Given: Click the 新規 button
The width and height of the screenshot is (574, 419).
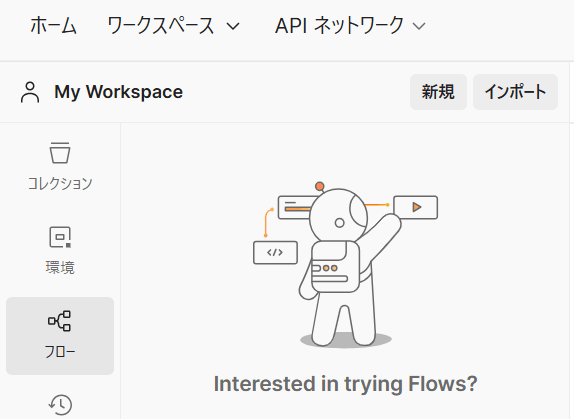Looking at the screenshot, I should click(x=438, y=92).
